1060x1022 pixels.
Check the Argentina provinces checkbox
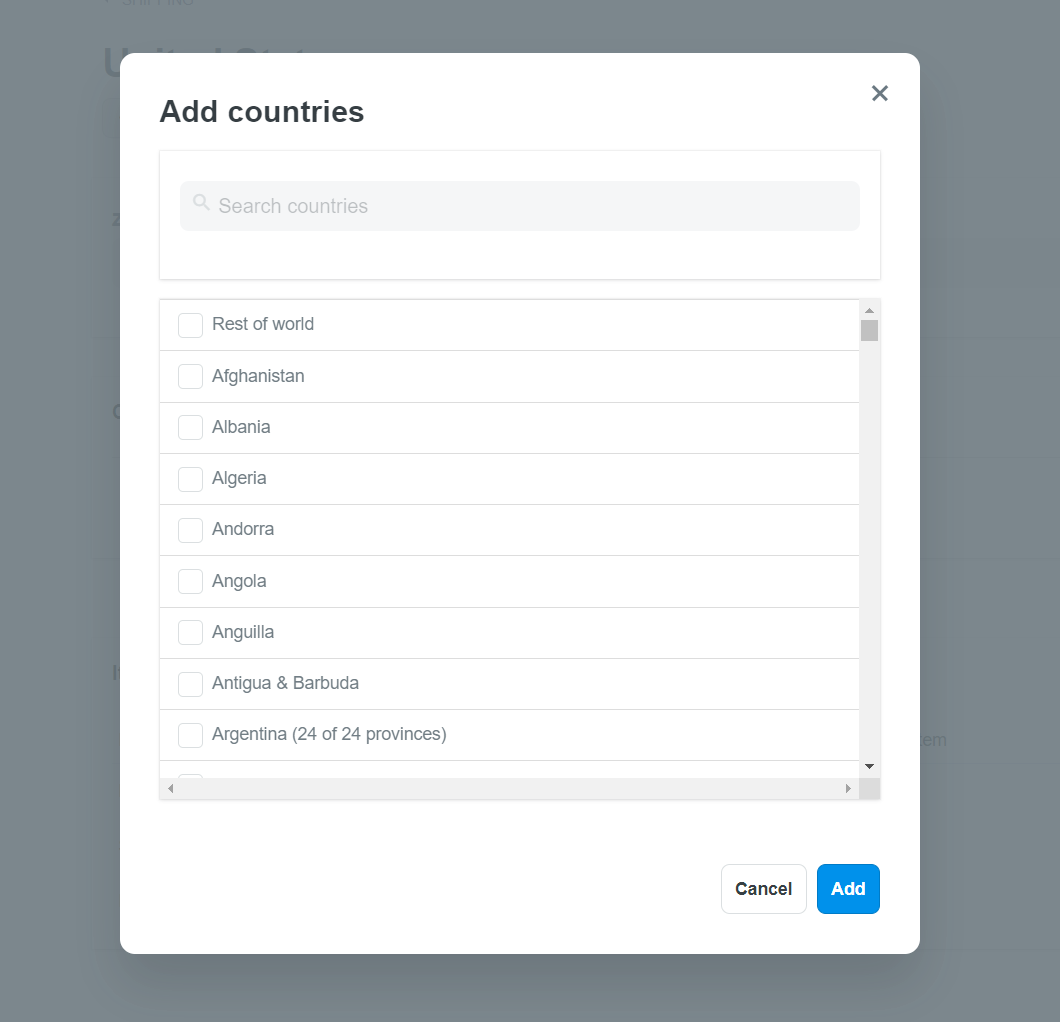pos(190,735)
